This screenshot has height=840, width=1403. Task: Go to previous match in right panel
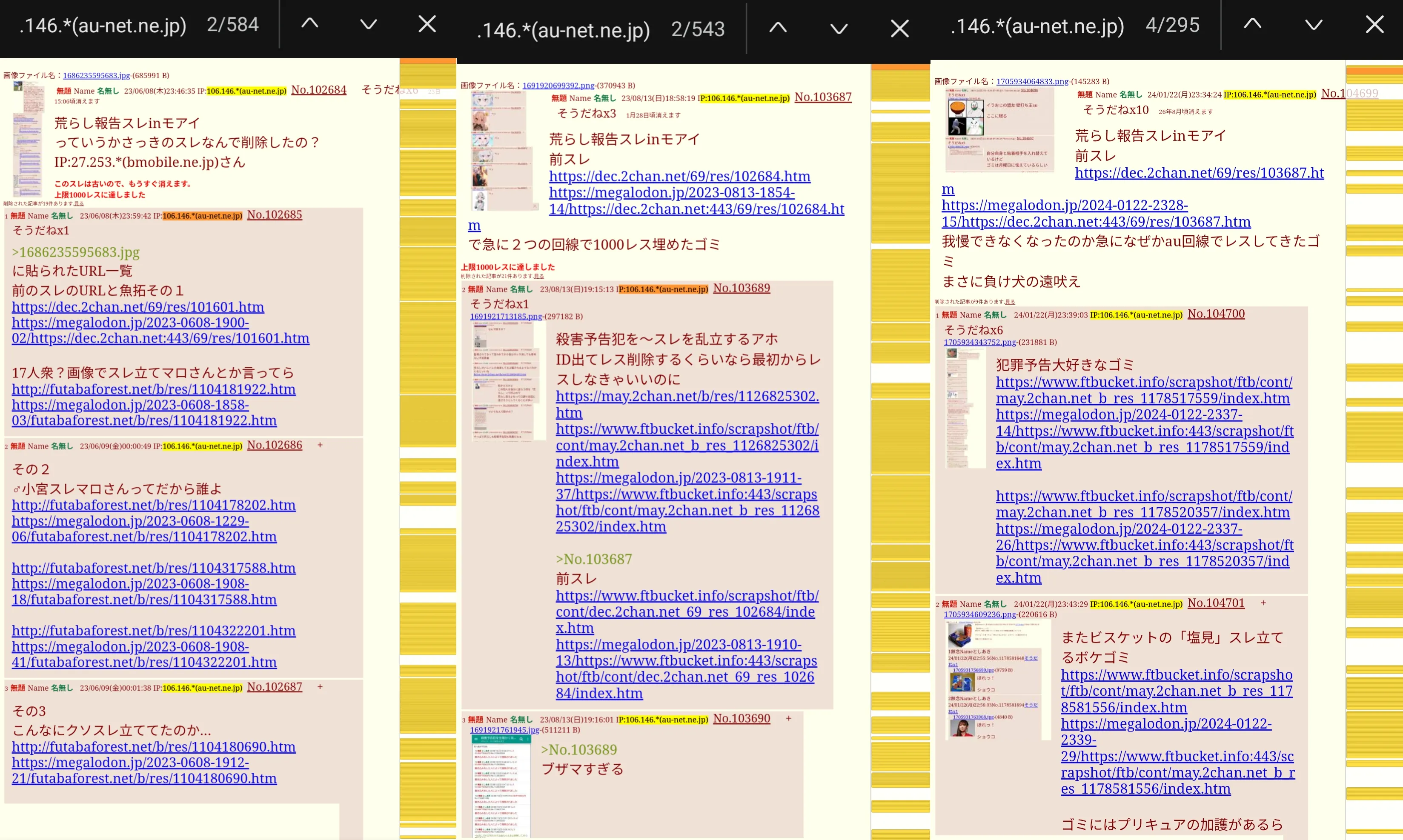pyautogui.click(x=1252, y=24)
